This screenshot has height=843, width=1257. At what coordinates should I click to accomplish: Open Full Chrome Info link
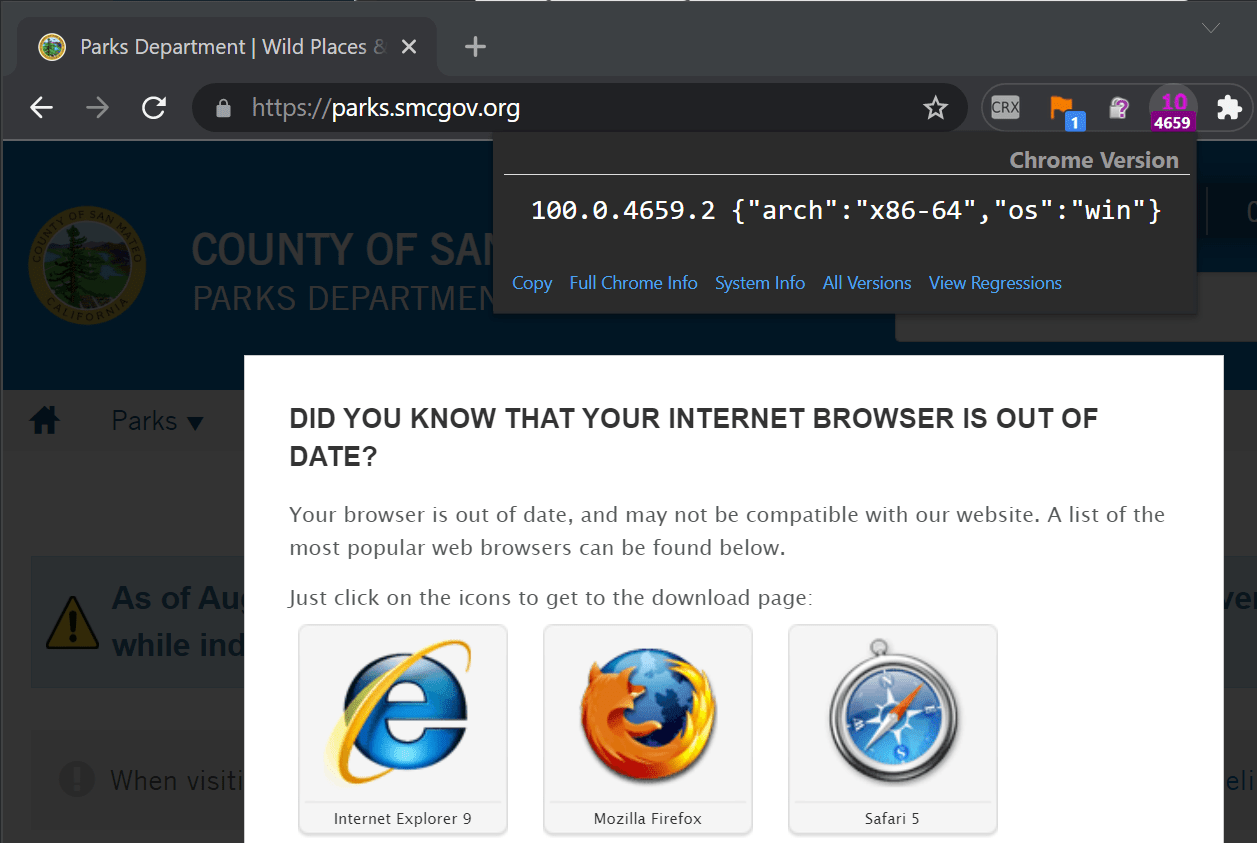click(633, 283)
